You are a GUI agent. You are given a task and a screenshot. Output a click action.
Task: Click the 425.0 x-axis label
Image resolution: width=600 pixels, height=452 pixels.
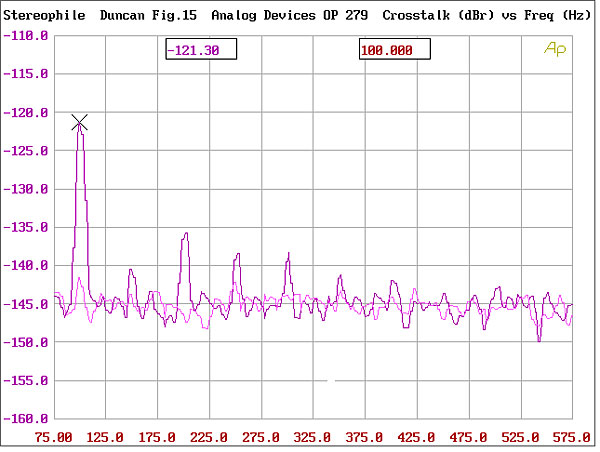416,437
